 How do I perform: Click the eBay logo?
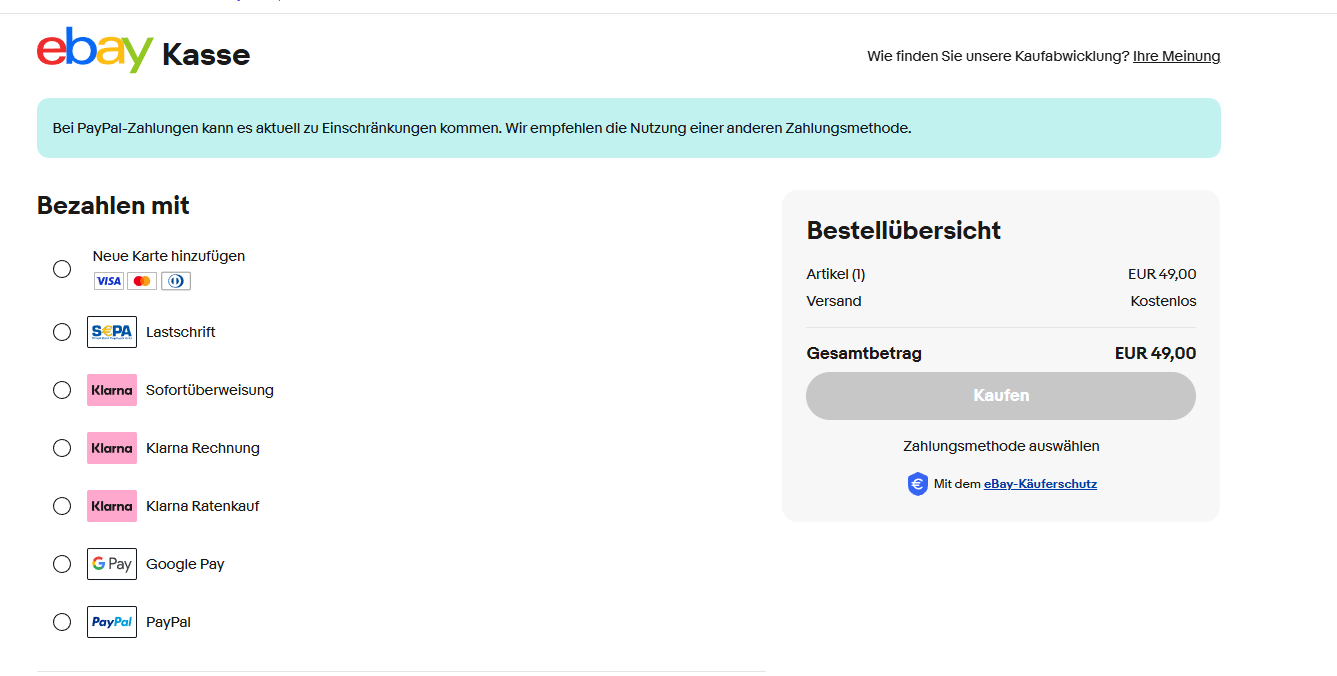point(95,50)
